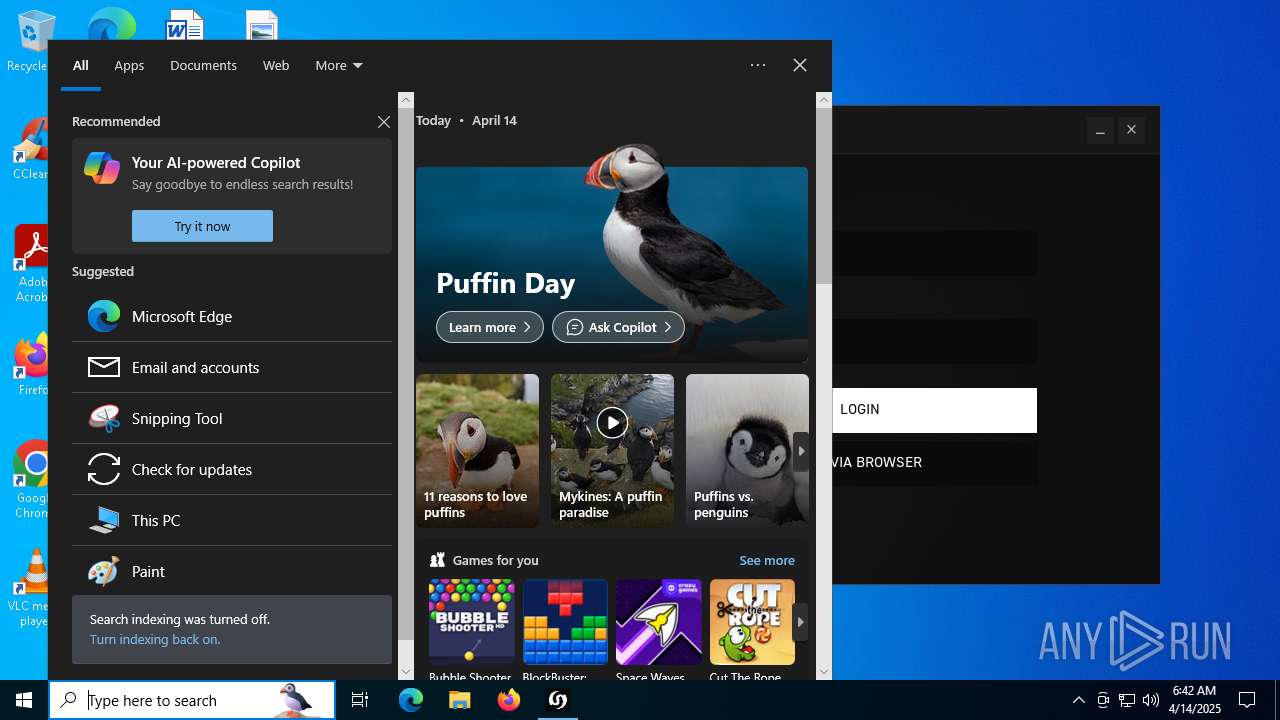Image resolution: width=1280 pixels, height=720 pixels.
Task: Click LOGIN button in background window
Action: point(934,410)
